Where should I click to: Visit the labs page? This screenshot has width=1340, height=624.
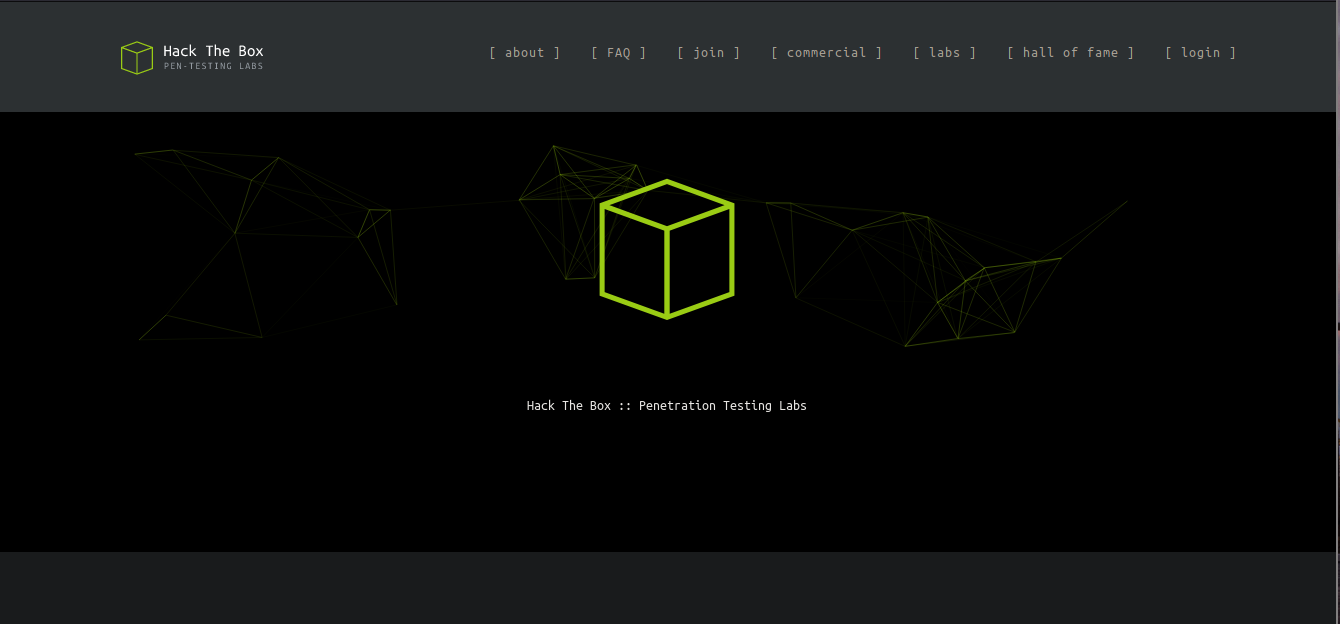945,53
